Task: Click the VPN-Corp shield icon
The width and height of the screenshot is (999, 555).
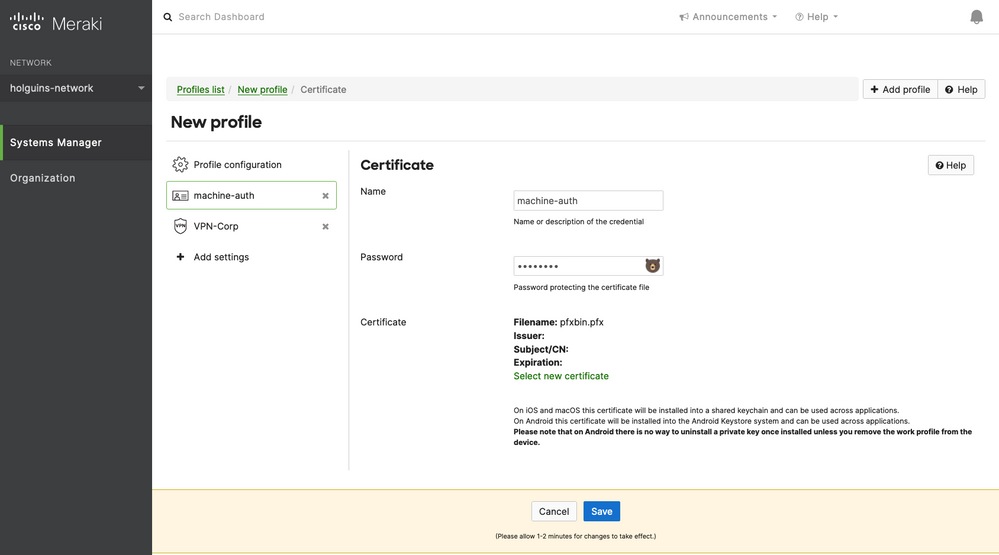Action: pyautogui.click(x=180, y=226)
